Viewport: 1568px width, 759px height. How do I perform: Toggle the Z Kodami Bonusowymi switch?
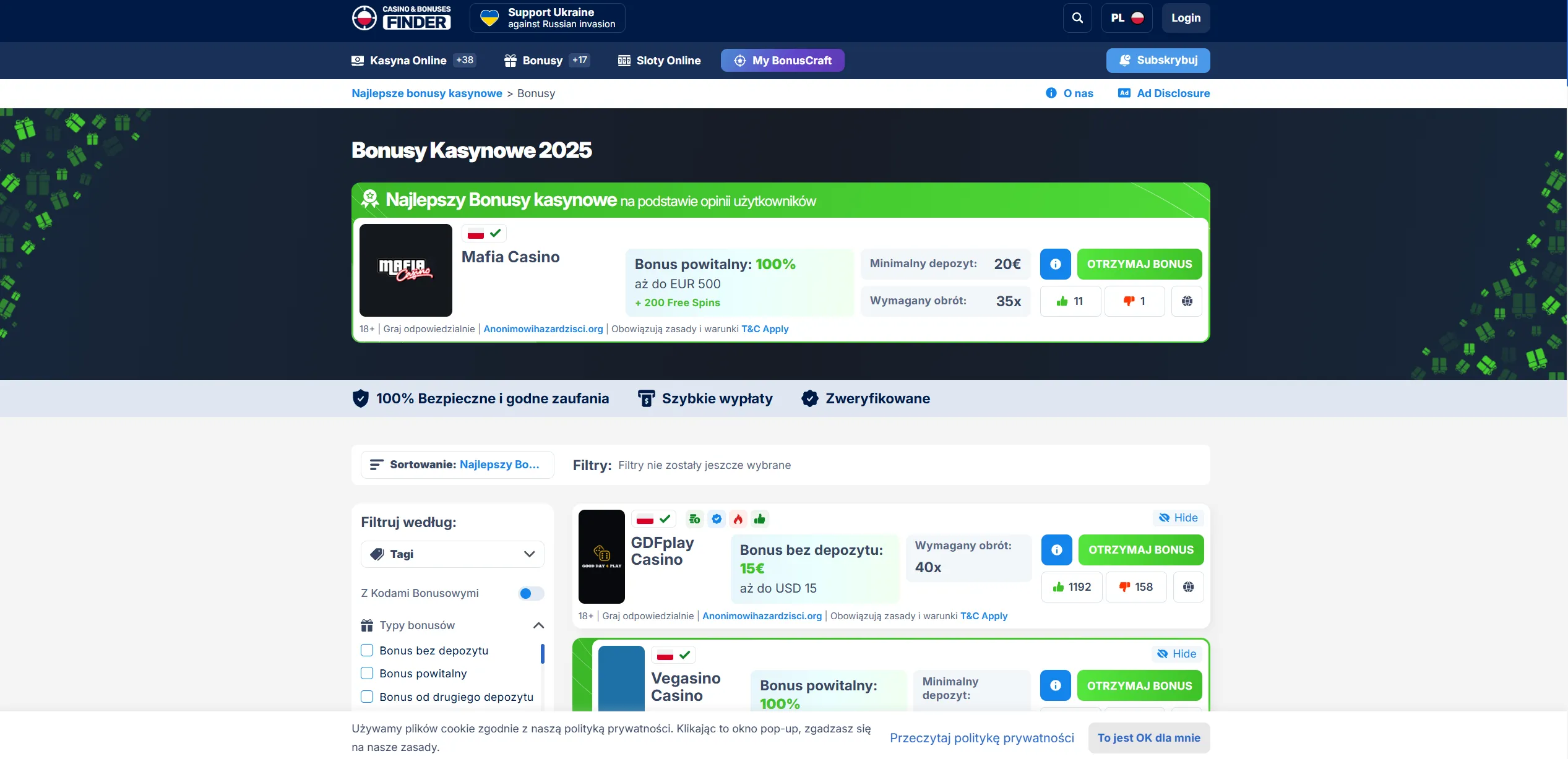coord(531,594)
